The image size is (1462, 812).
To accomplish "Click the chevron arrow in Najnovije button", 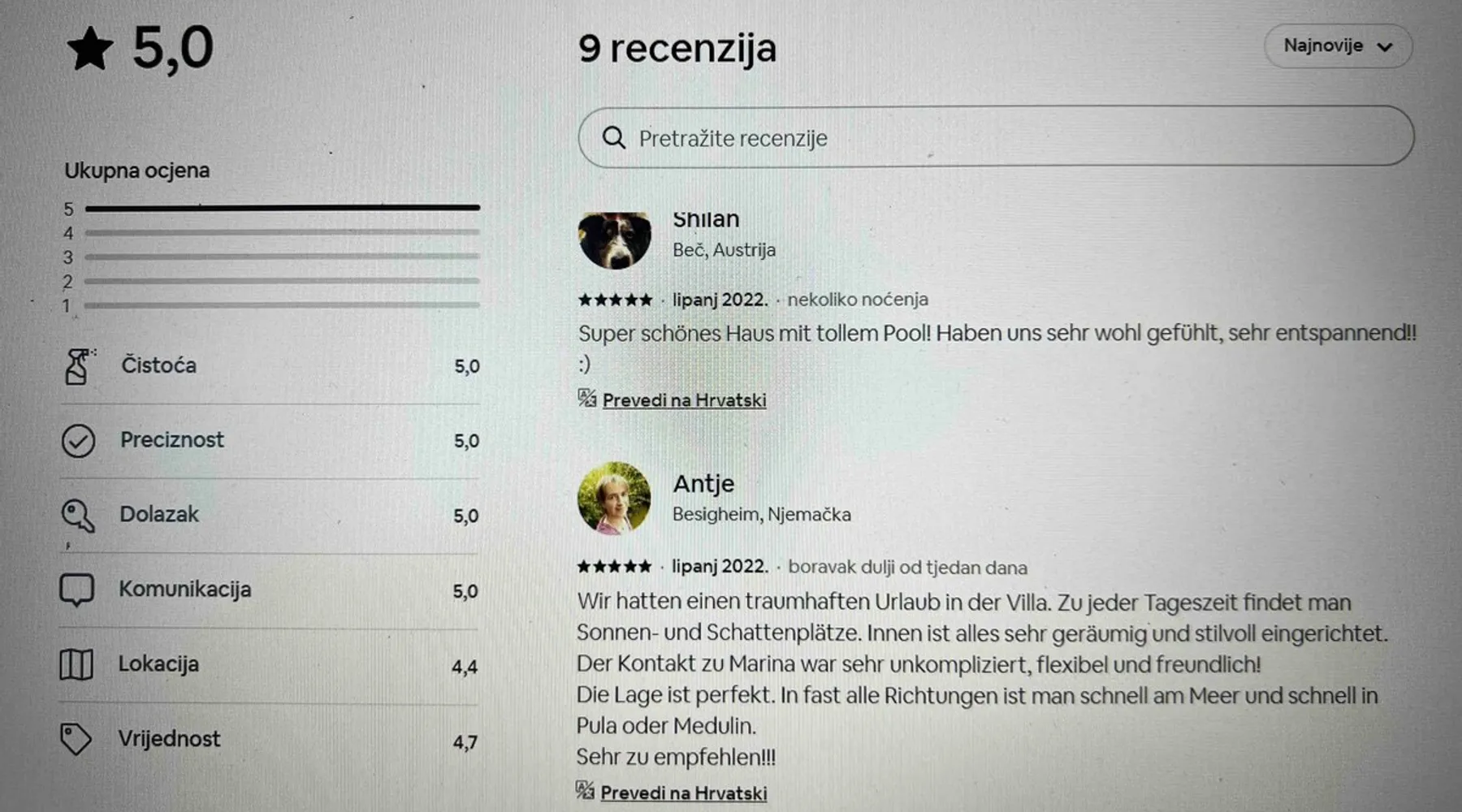I will 1385,47.
